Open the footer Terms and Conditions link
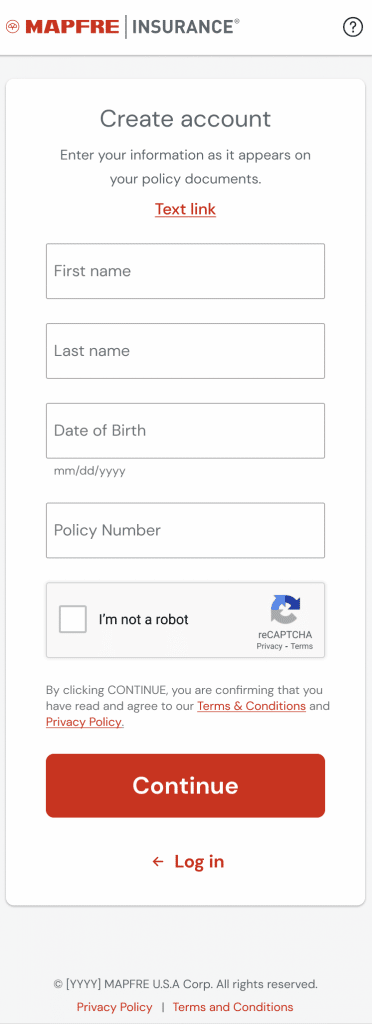Image resolution: width=372 pixels, height=1024 pixels. 233,1006
